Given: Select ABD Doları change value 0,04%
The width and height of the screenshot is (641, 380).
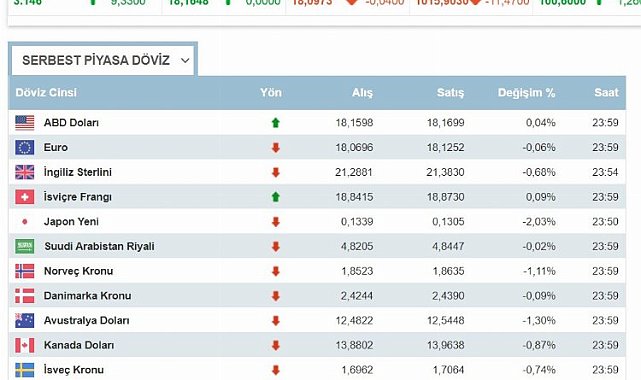Looking at the screenshot, I should click(x=540, y=123).
